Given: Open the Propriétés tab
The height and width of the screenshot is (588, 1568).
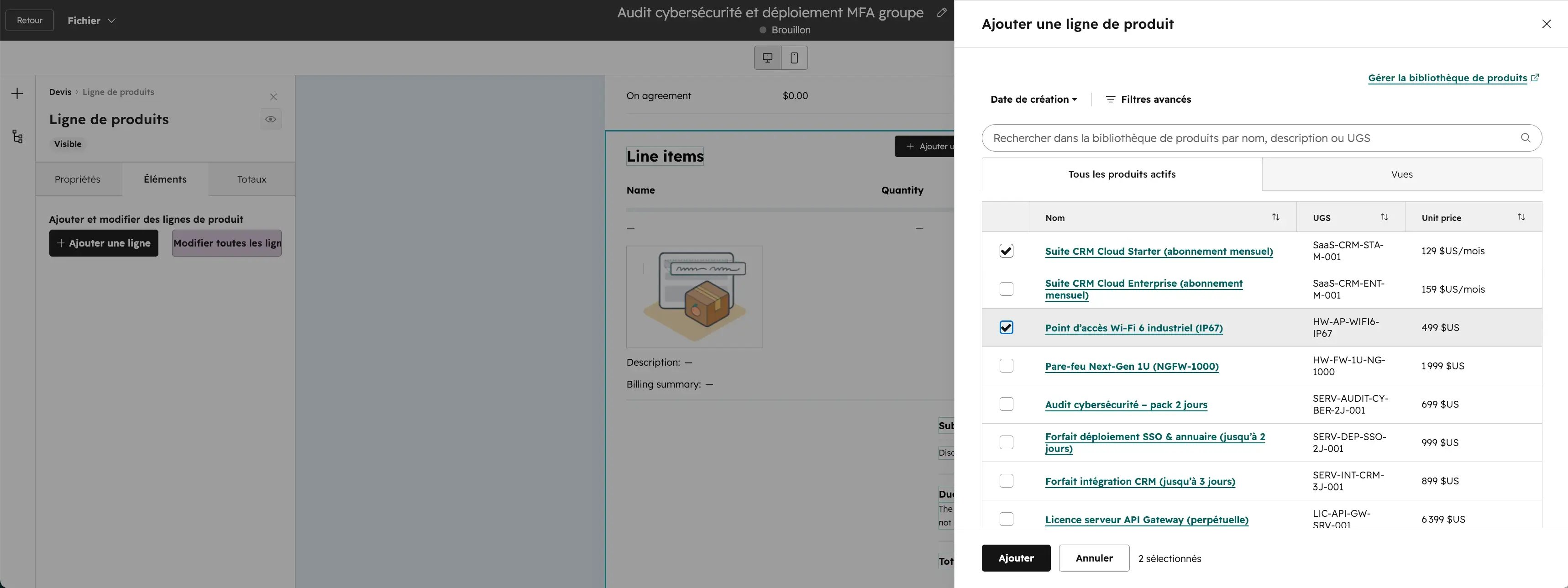Looking at the screenshot, I should 77,179.
